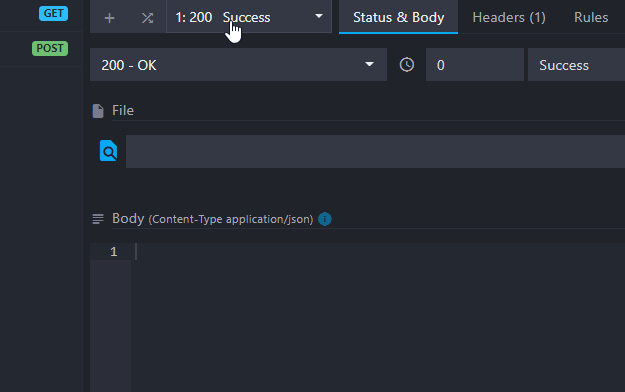The height and width of the screenshot is (392, 625).
Task: Focus the latency field showing 0
Action: click(x=475, y=65)
